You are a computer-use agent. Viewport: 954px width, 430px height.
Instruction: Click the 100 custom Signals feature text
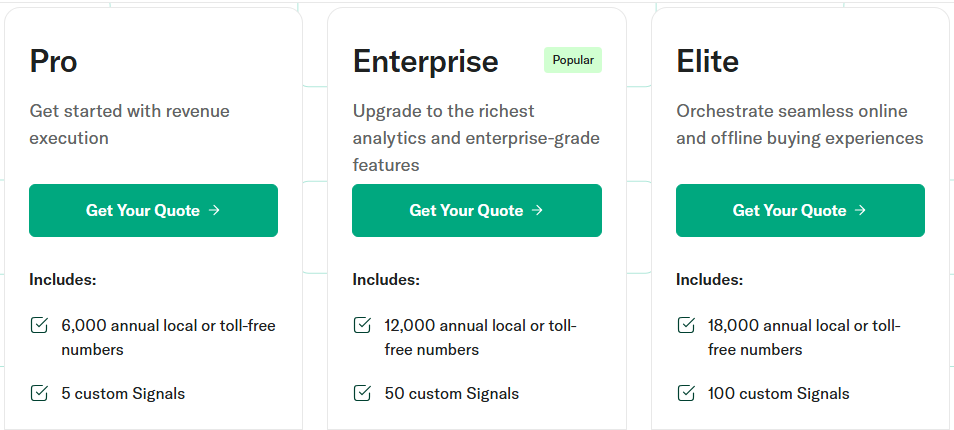pyautogui.click(x=778, y=394)
